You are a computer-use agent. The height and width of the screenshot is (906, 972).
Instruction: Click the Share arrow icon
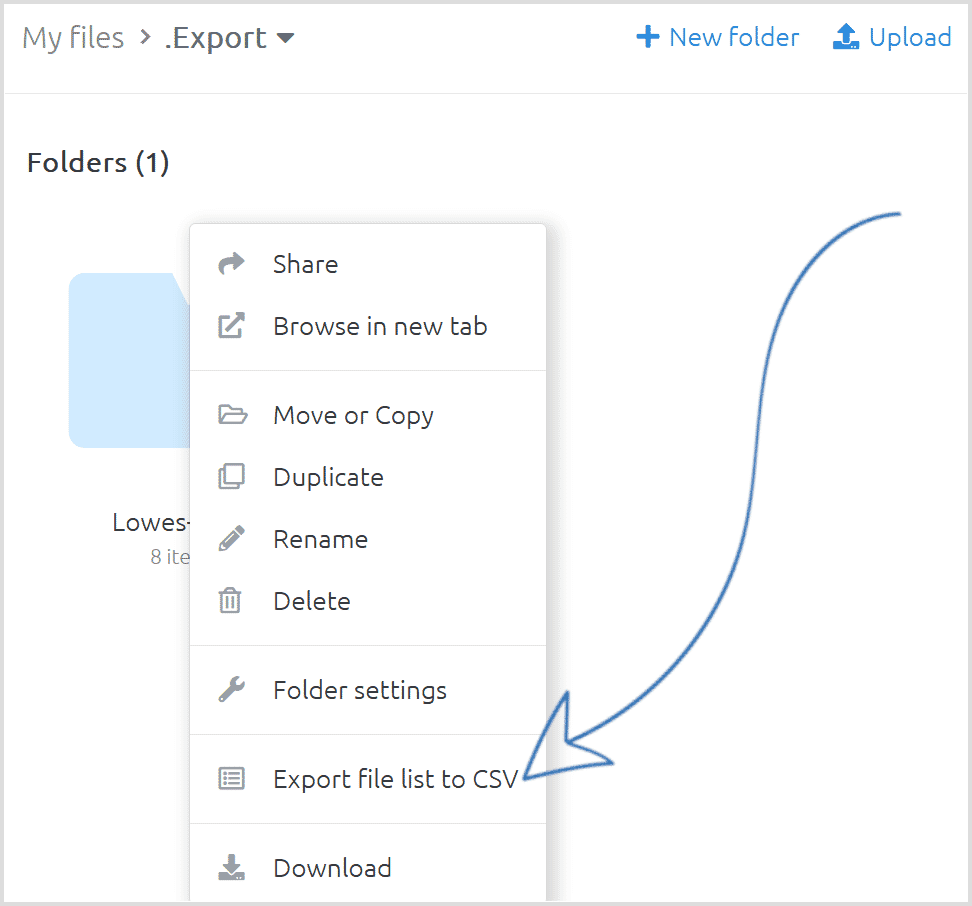(x=231, y=264)
